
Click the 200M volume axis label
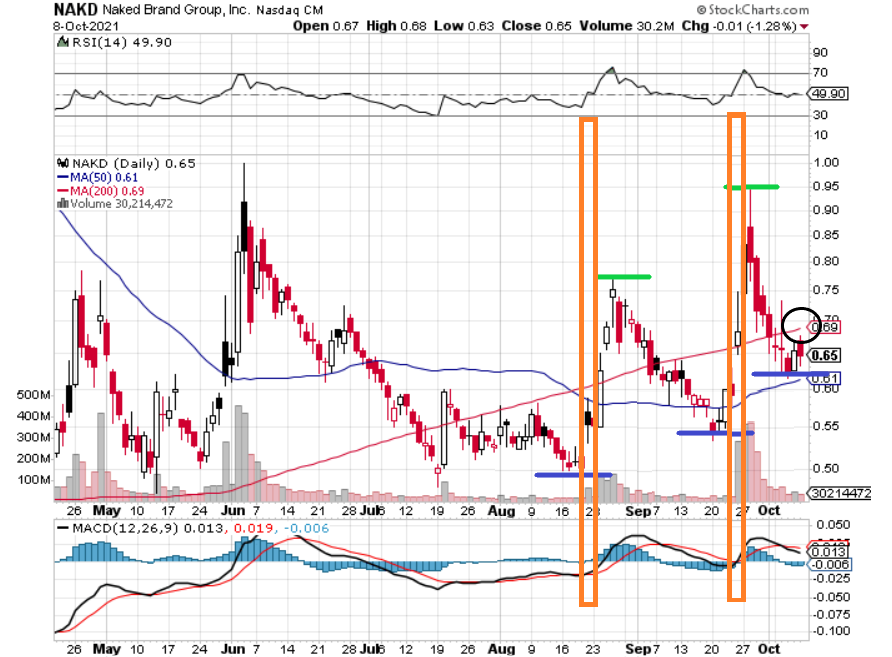pyautogui.click(x=34, y=458)
